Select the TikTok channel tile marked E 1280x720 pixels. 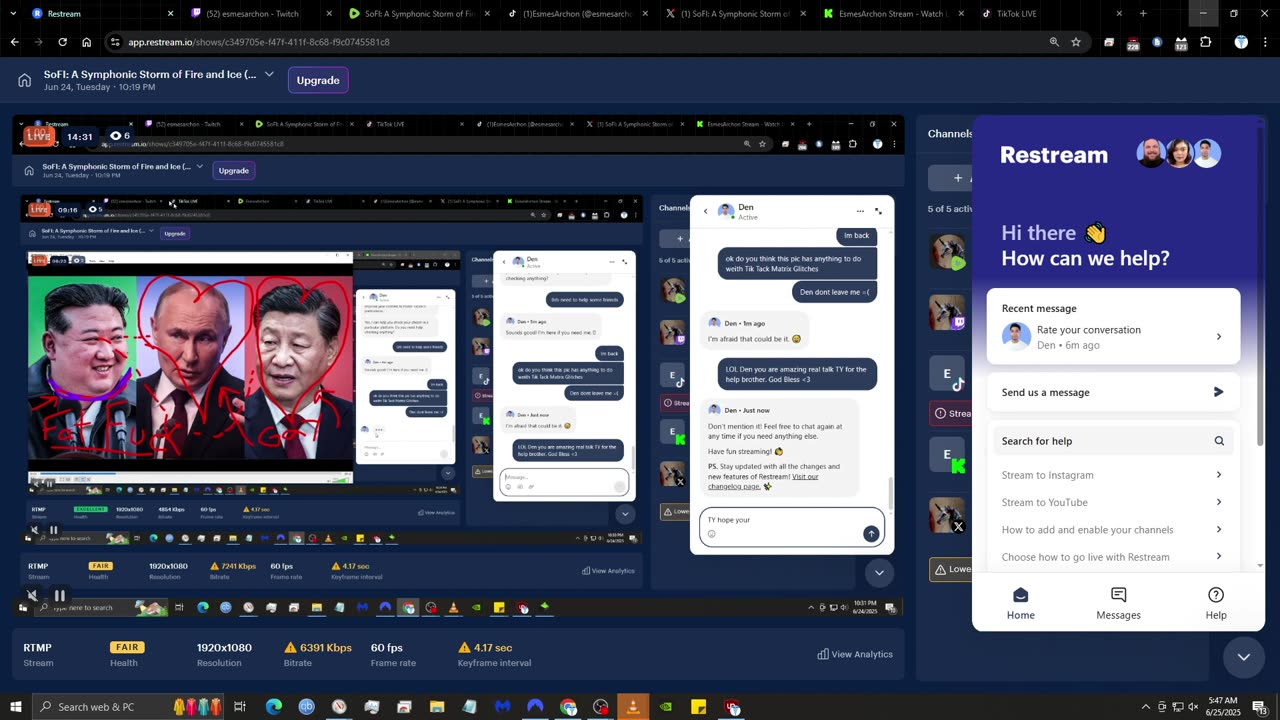tap(947, 374)
